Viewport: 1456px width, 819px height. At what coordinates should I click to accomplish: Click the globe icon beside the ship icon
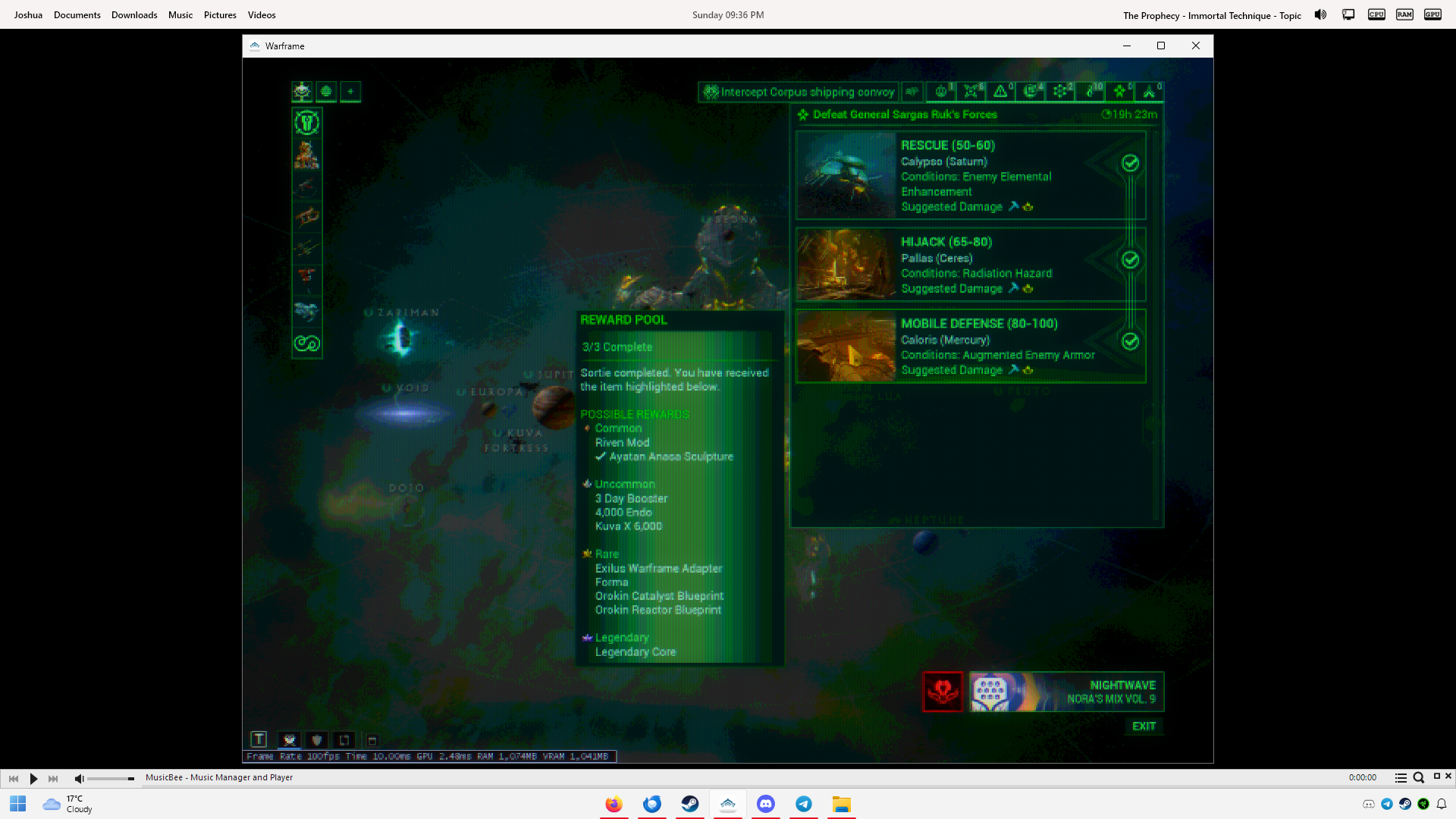(x=326, y=92)
